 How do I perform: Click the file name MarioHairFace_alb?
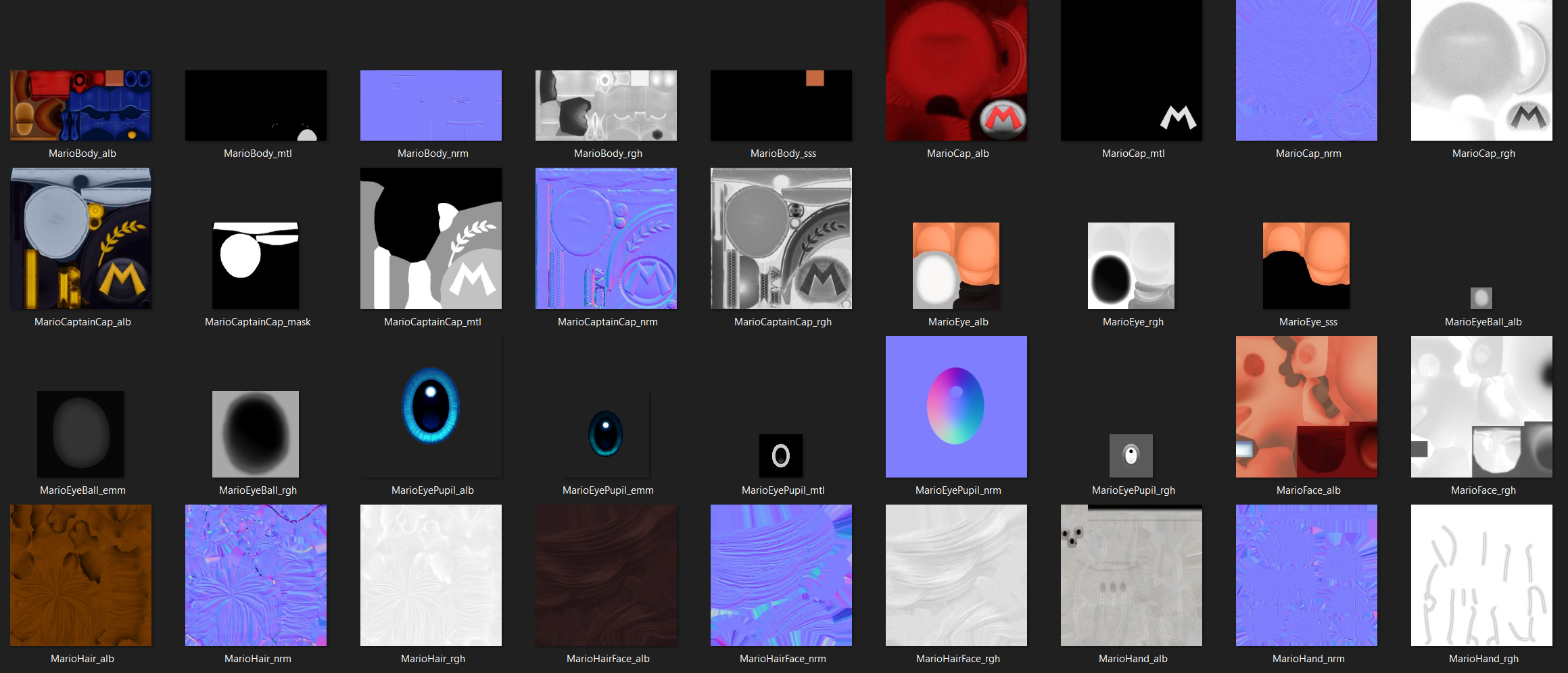point(608,659)
